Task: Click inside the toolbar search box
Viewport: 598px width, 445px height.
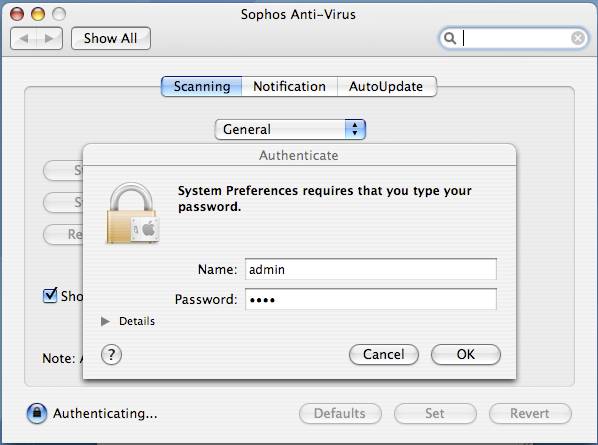Action: (515, 38)
